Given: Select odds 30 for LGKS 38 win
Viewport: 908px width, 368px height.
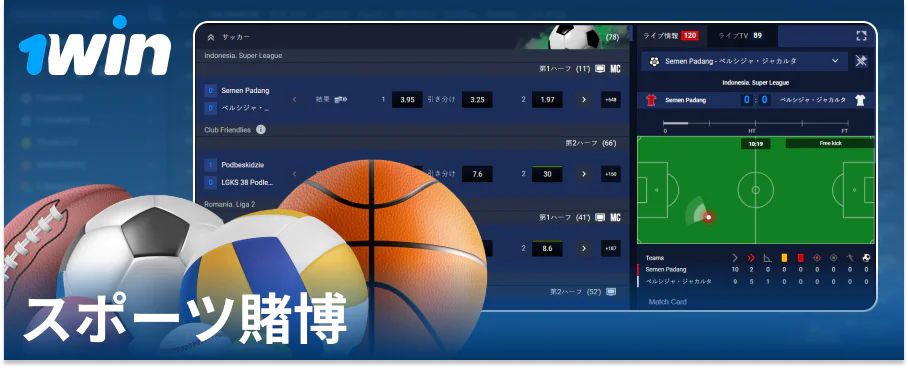Looking at the screenshot, I should tap(547, 174).
